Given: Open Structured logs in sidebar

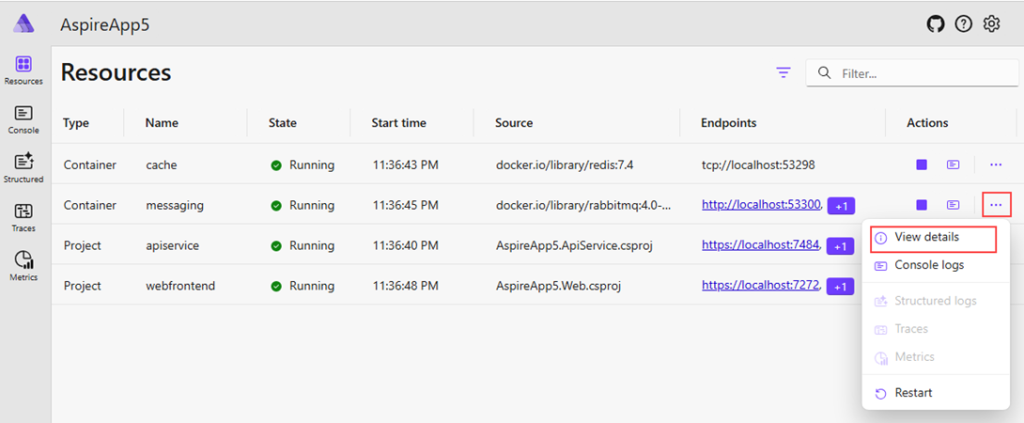Looking at the screenshot, I should (x=24, y=168).
